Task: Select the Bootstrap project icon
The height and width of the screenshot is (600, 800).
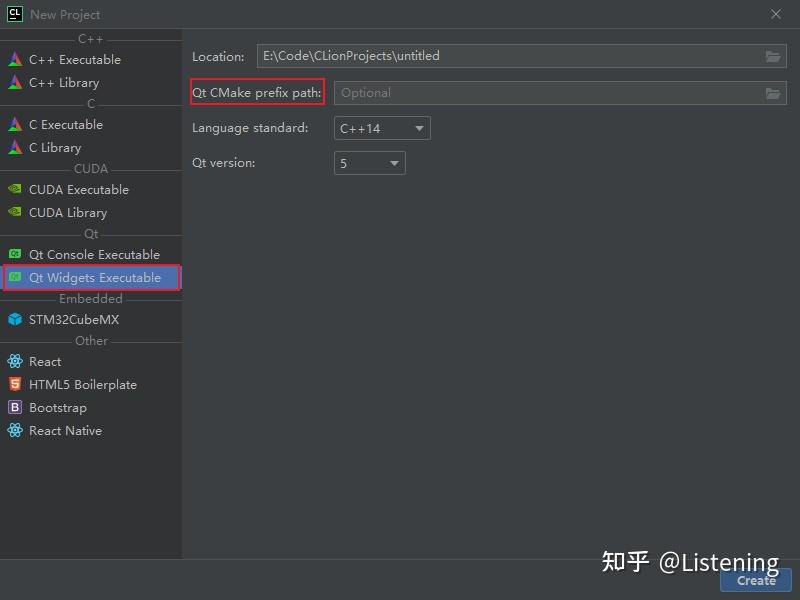Action: [x=17, y=407]
